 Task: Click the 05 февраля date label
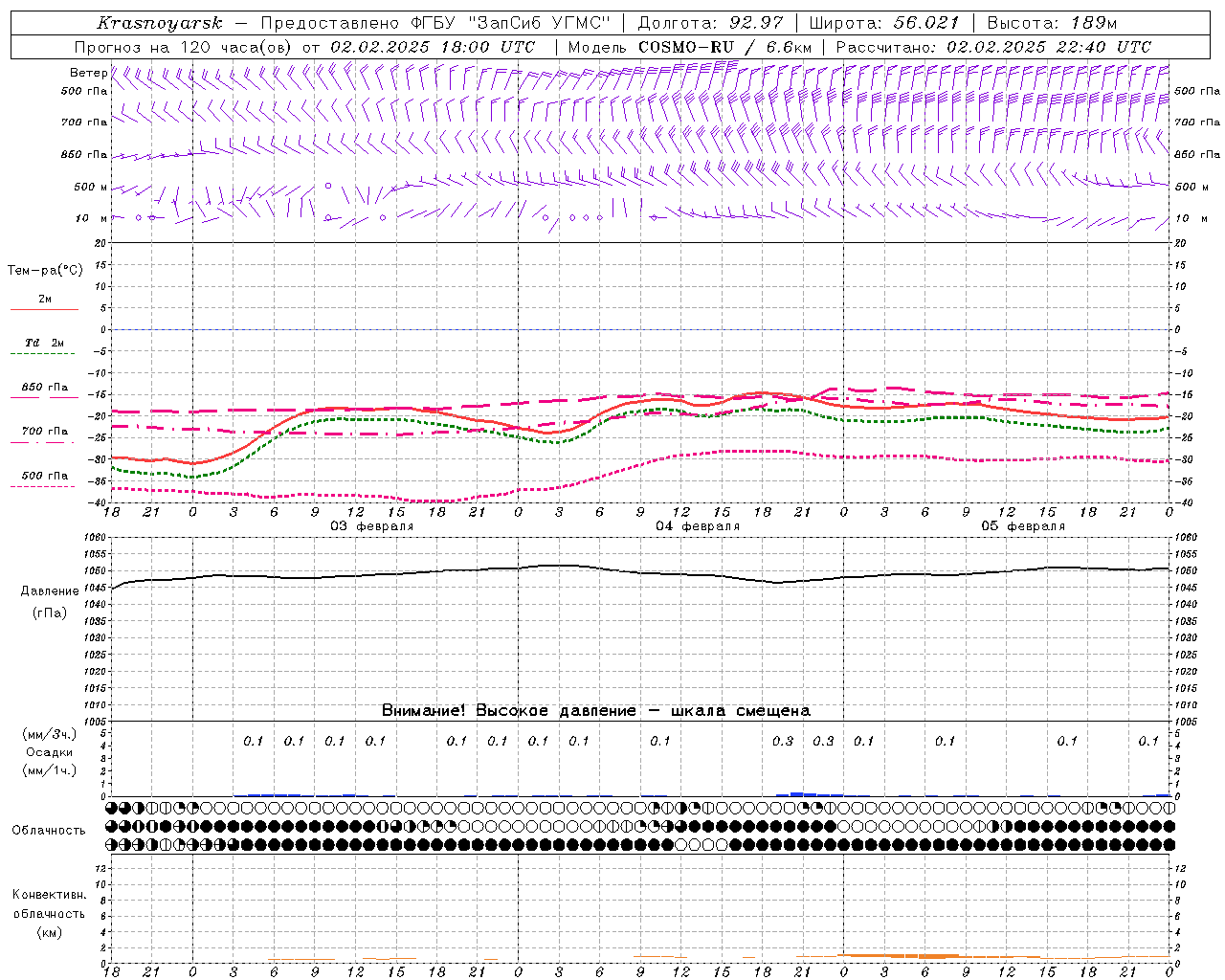click(1023, 526)
